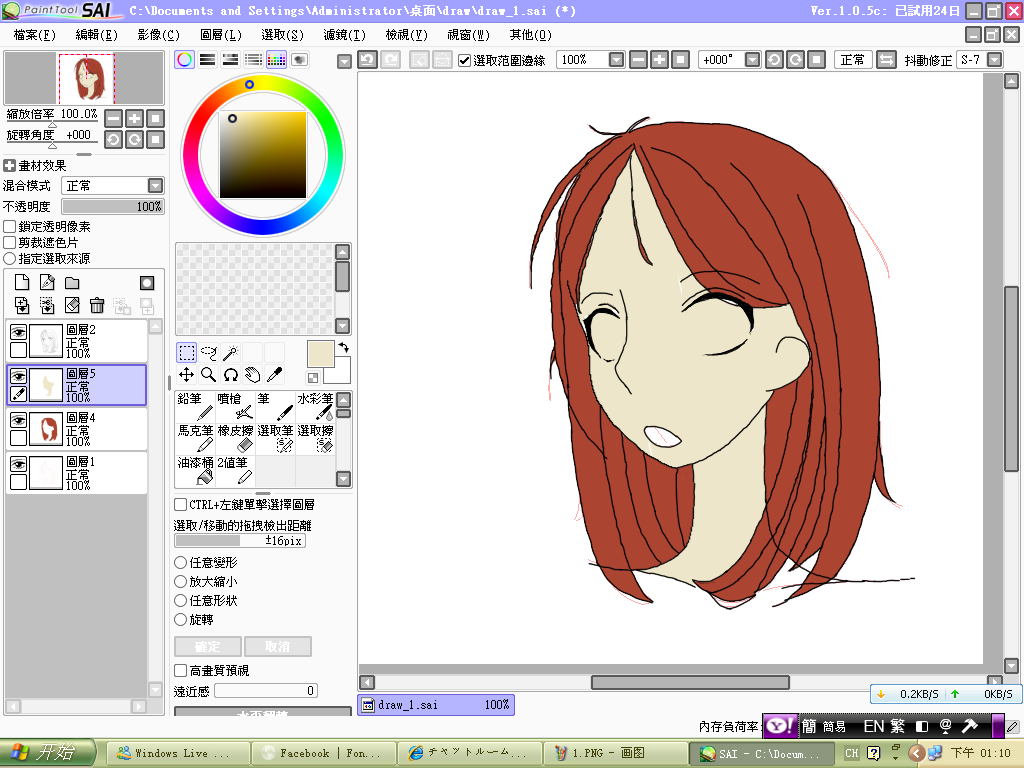Create a new linework layer
Screen dimensions: 1024x768
click(x=47, y=282)
